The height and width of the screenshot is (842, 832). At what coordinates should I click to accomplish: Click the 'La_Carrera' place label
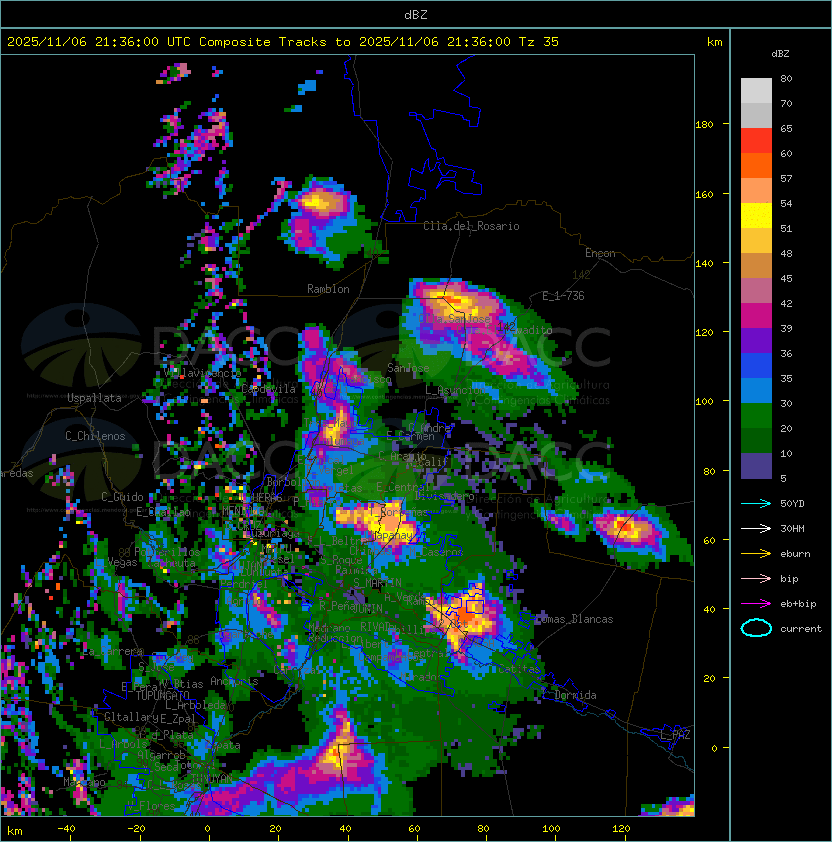(113, 651)
